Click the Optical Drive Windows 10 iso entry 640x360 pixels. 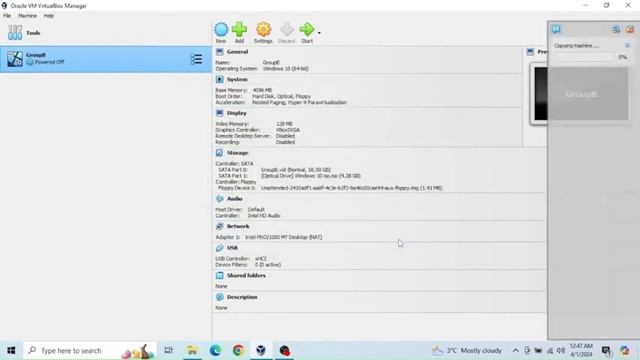[310, 176]
